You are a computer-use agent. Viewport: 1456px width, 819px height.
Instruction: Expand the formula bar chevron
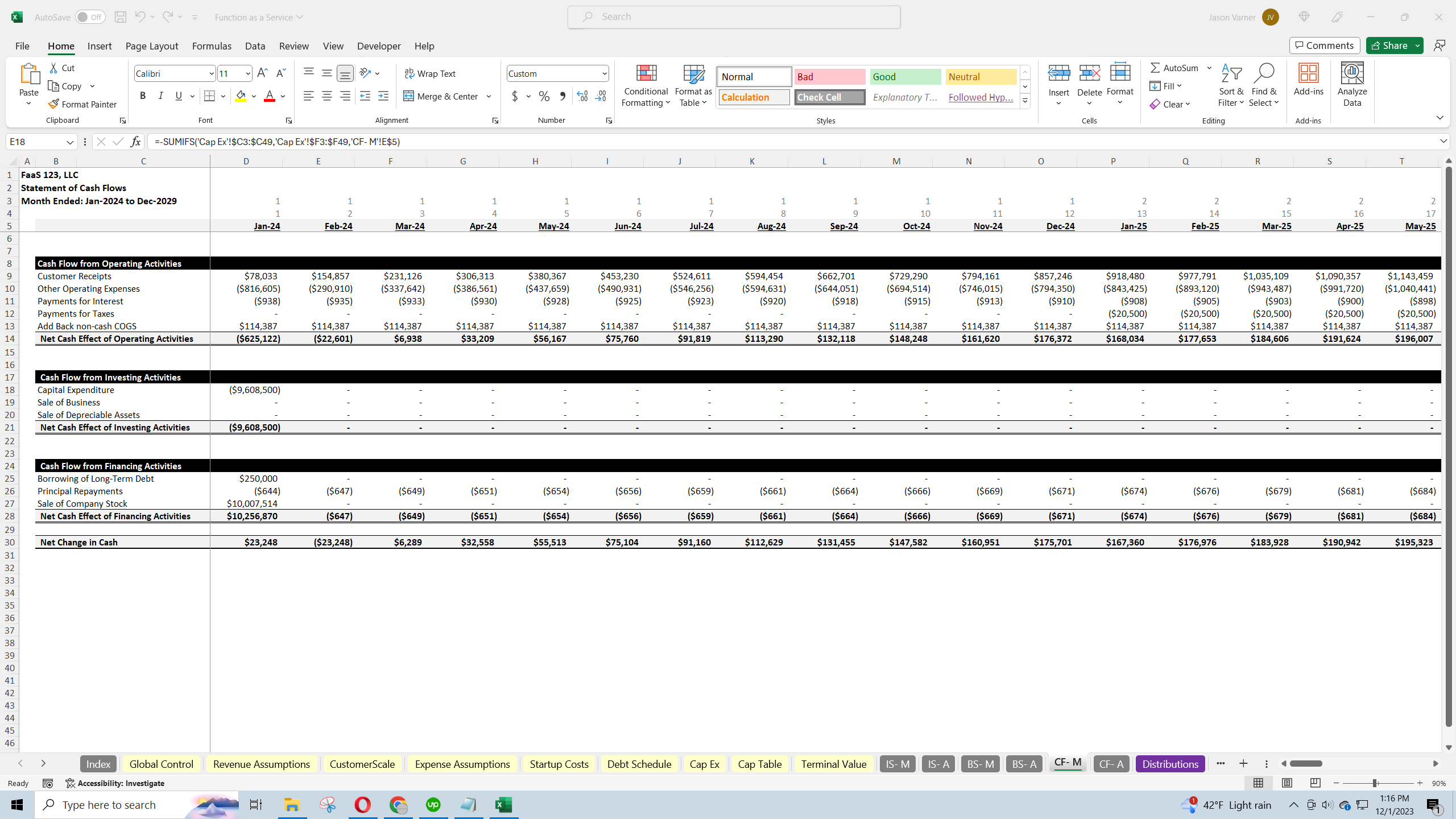[x=1443, y=141]
